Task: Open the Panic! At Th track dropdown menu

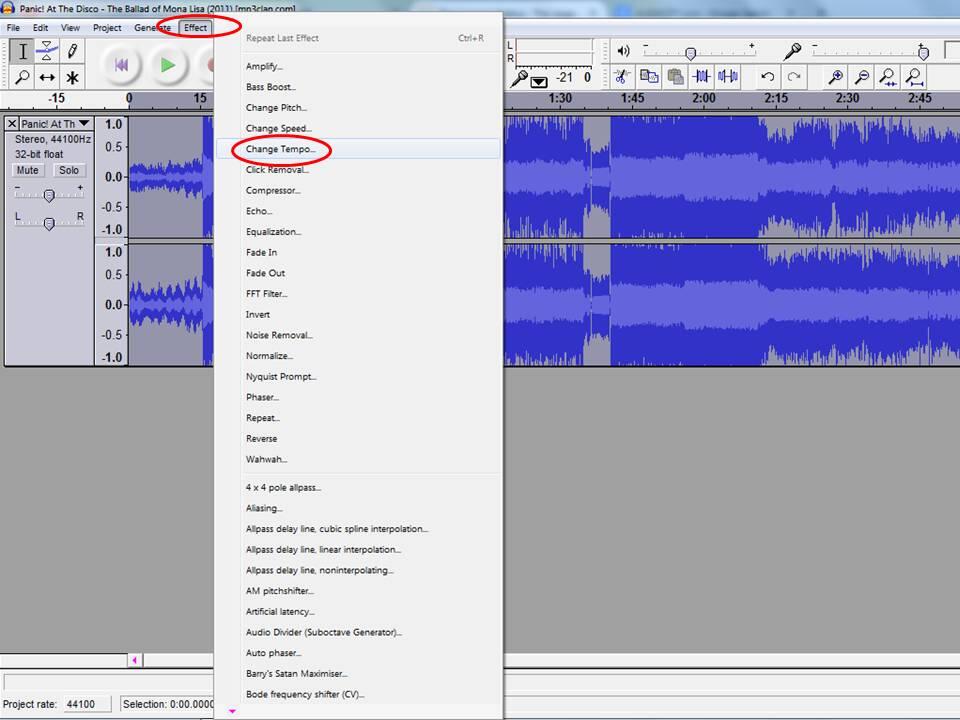Action: pyautogui.click(x=56, y=124)
